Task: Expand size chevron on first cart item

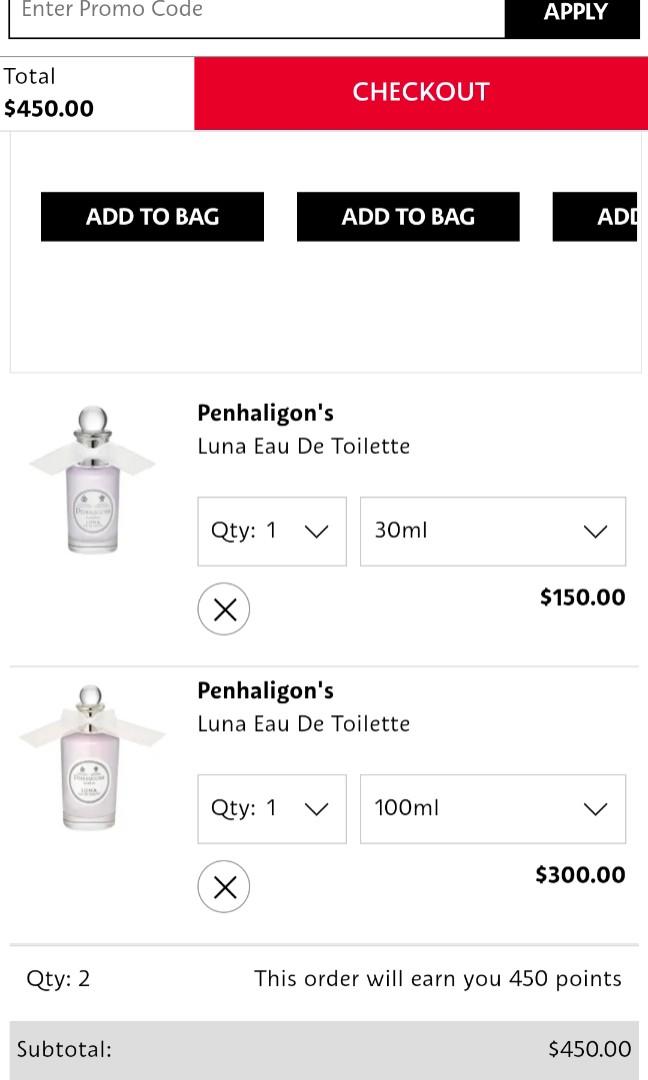Action: [596, 531]
